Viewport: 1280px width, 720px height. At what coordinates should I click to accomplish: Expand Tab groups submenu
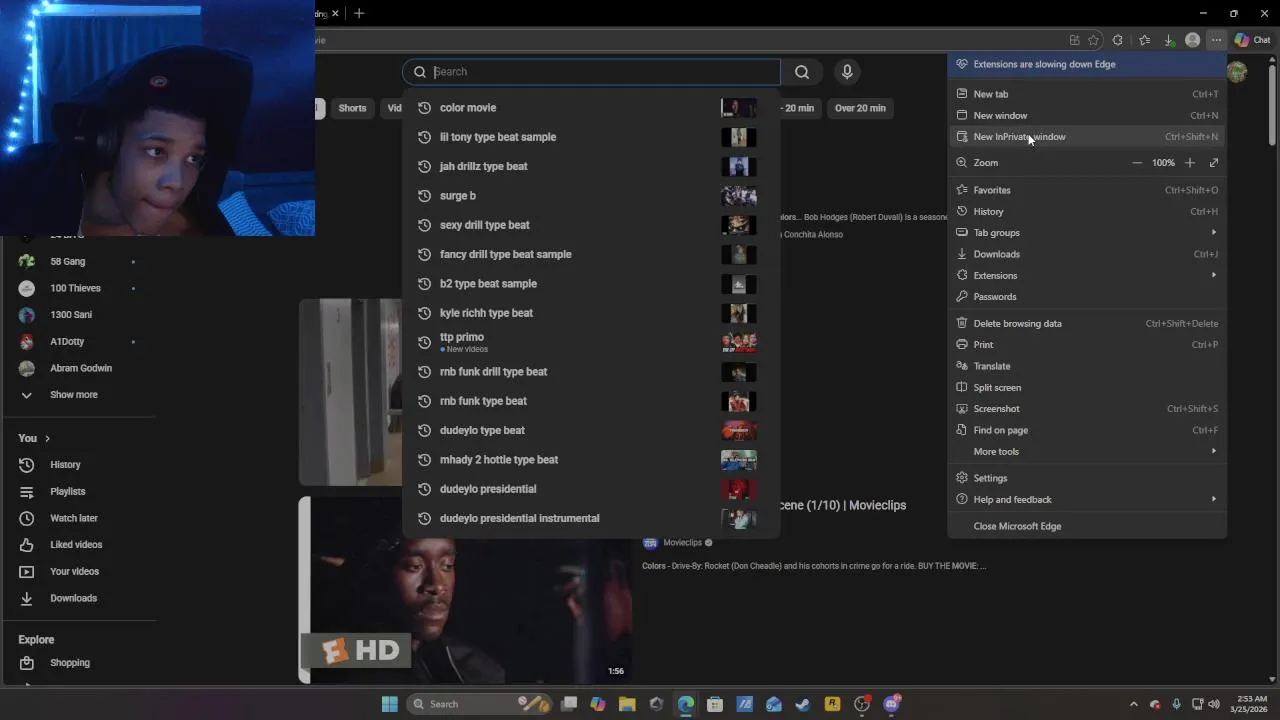1087,233
